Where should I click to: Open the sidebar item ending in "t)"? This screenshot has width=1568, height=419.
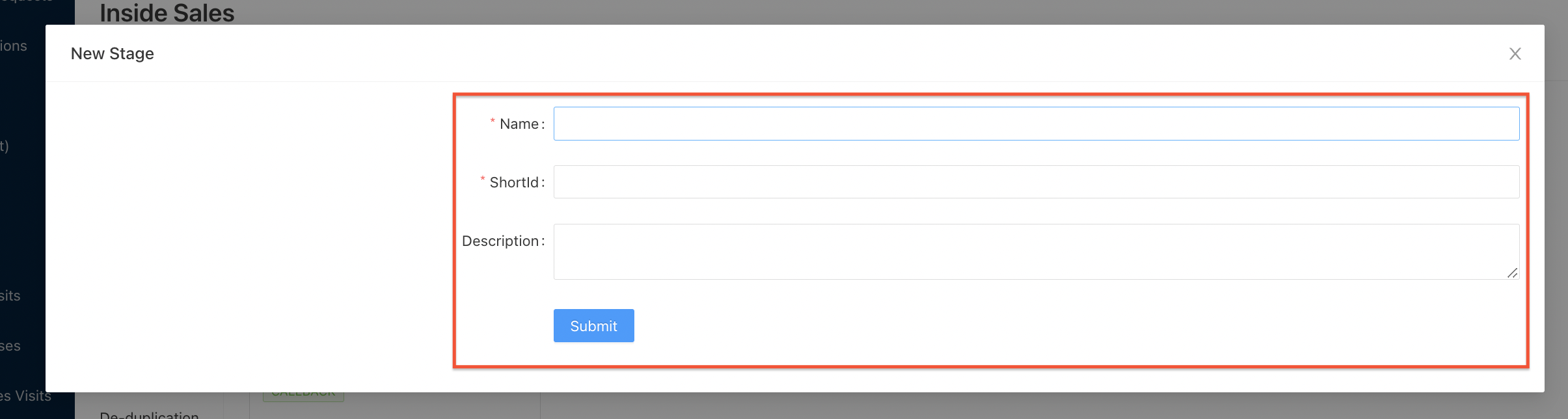5,146
